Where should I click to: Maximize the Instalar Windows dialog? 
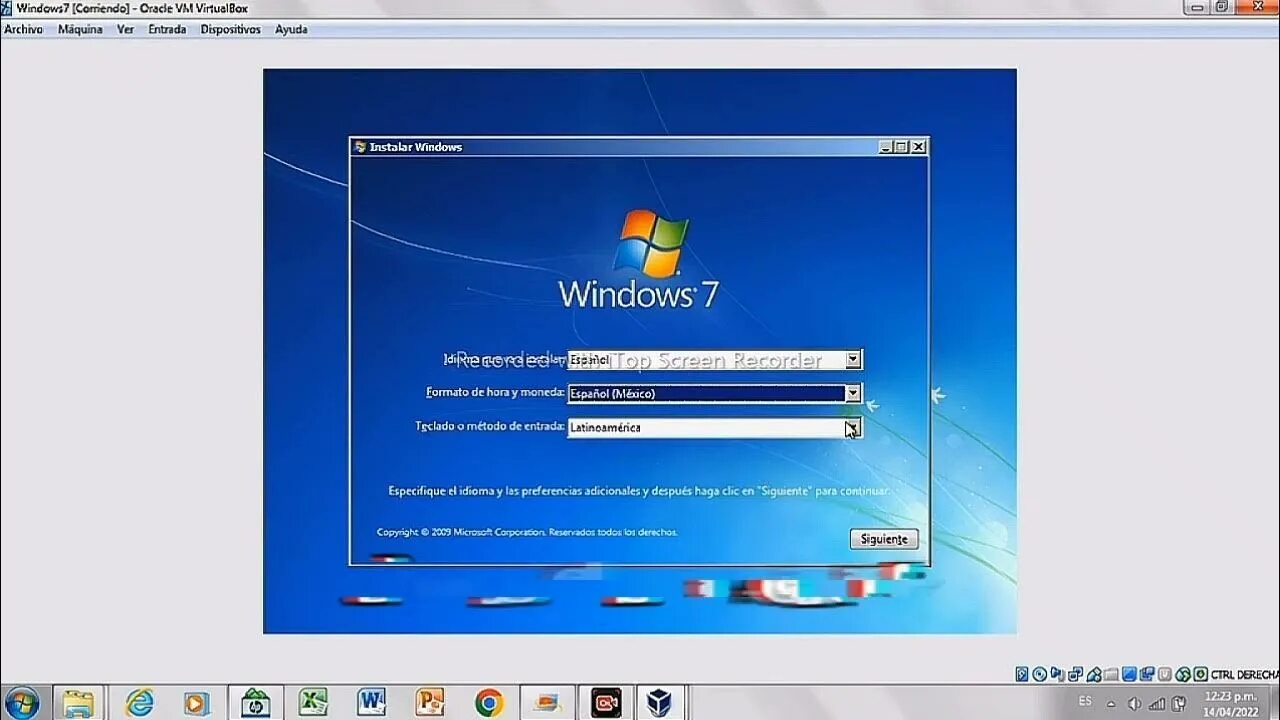901,147
